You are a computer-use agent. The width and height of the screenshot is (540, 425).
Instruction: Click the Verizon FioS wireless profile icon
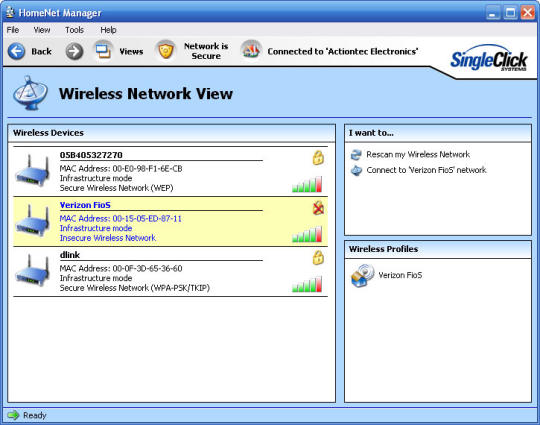(x=362, y=276)
